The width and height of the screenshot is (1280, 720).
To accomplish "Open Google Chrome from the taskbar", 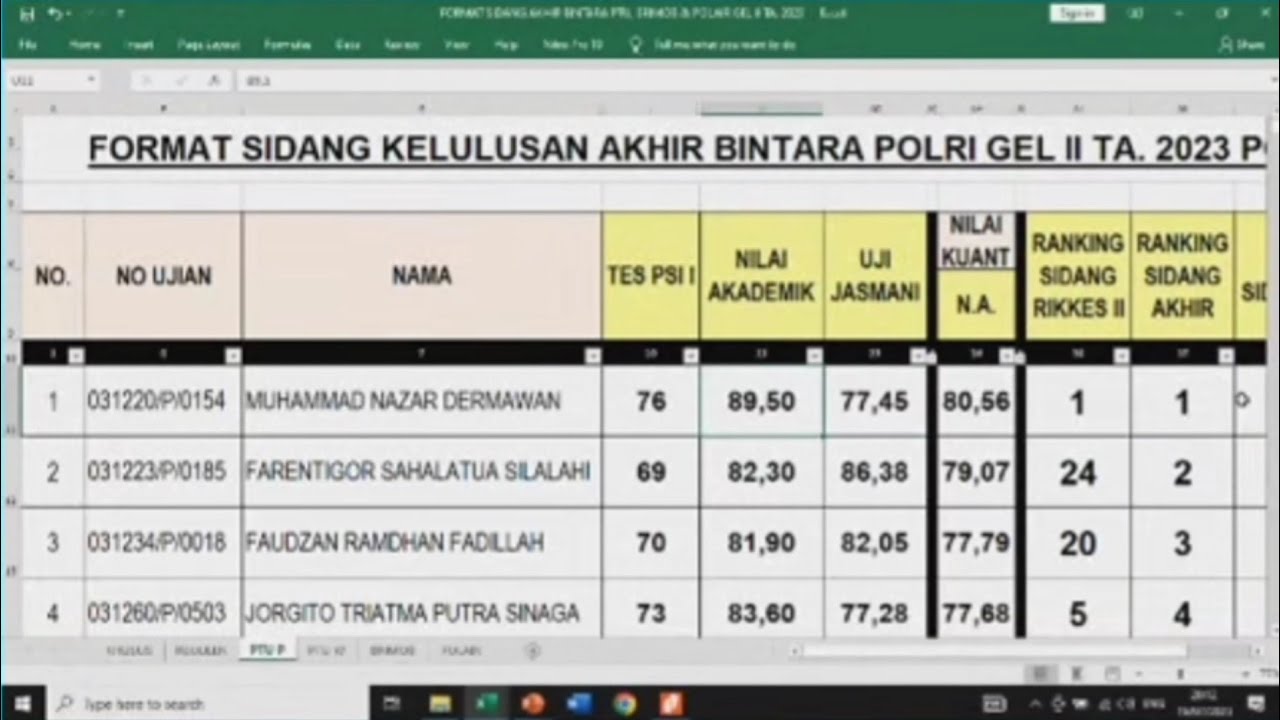I will pyautogui.click(x=625, y=703).
